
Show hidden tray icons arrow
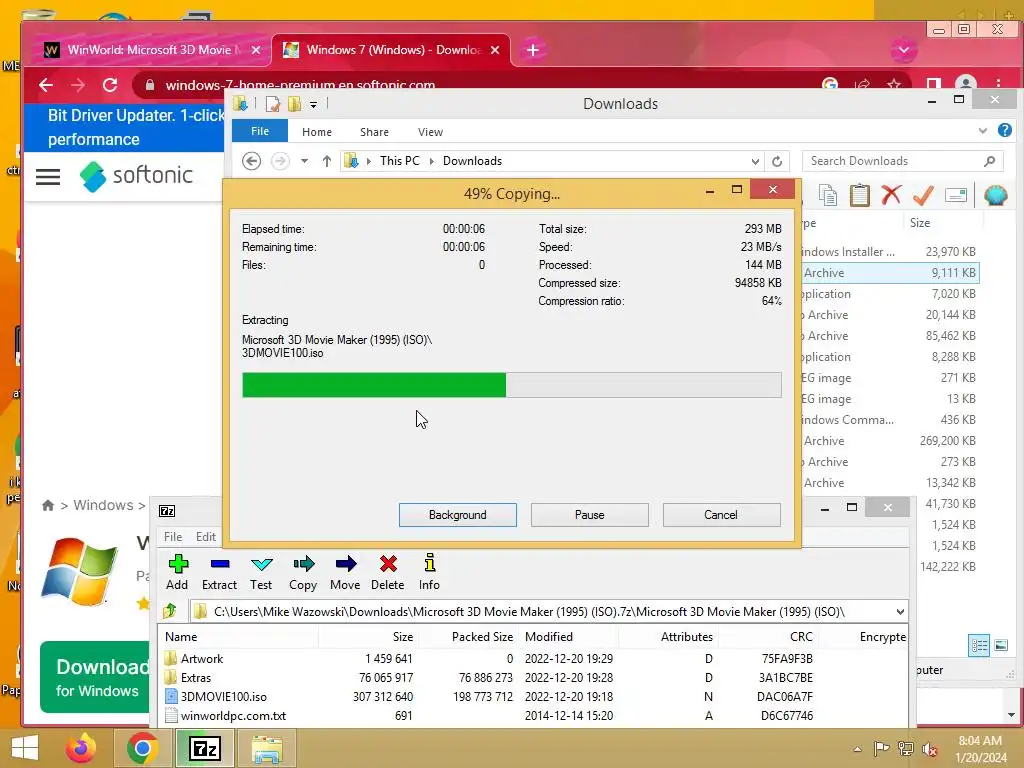pos(857,749)
